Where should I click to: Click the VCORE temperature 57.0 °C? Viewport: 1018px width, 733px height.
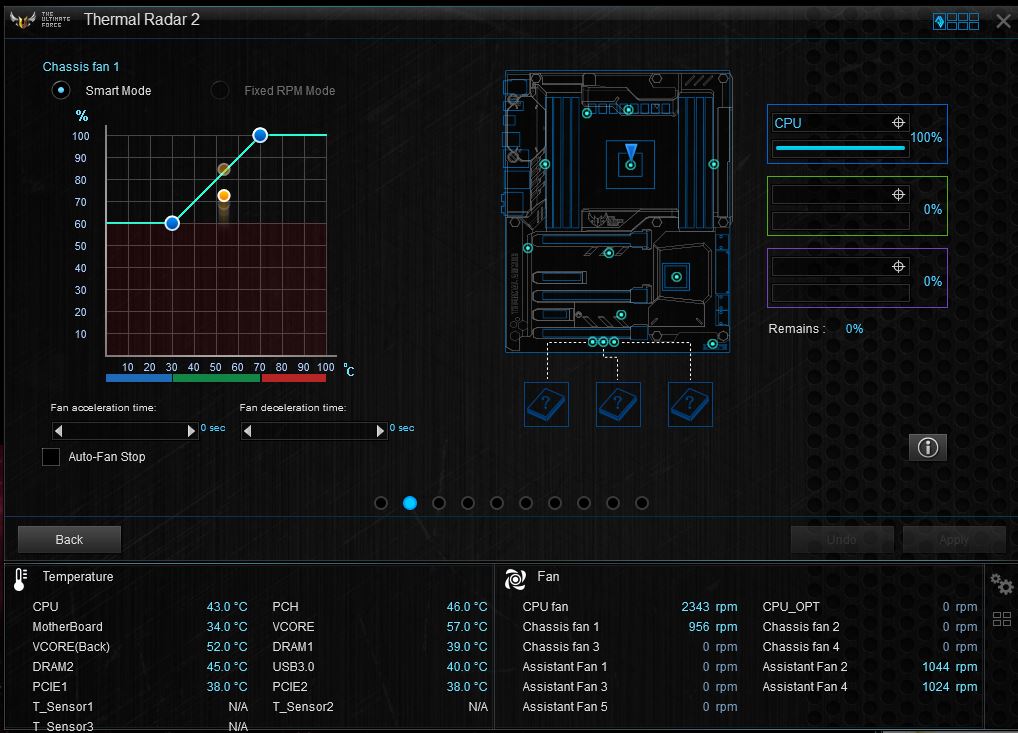pos(467,627)
